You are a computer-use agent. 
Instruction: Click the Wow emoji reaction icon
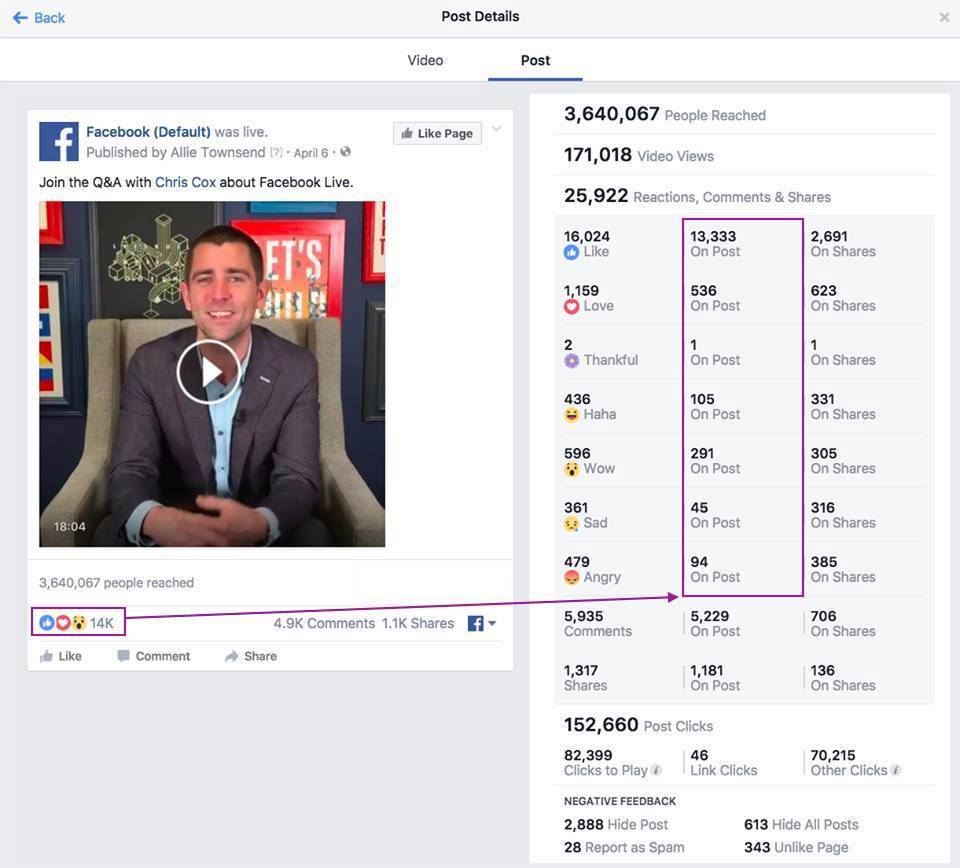point(571,469)
